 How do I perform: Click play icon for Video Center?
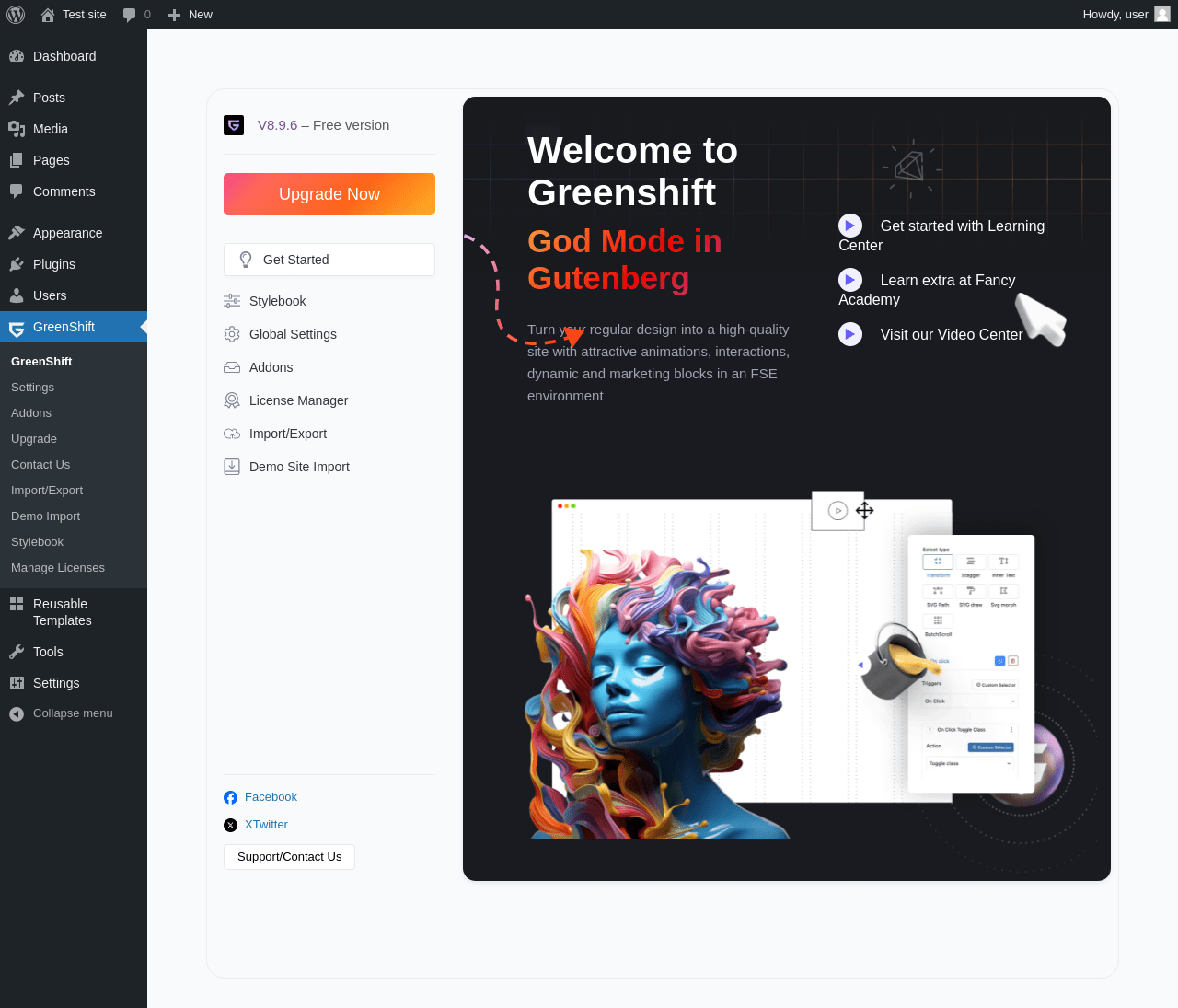[x=850, y=334]
